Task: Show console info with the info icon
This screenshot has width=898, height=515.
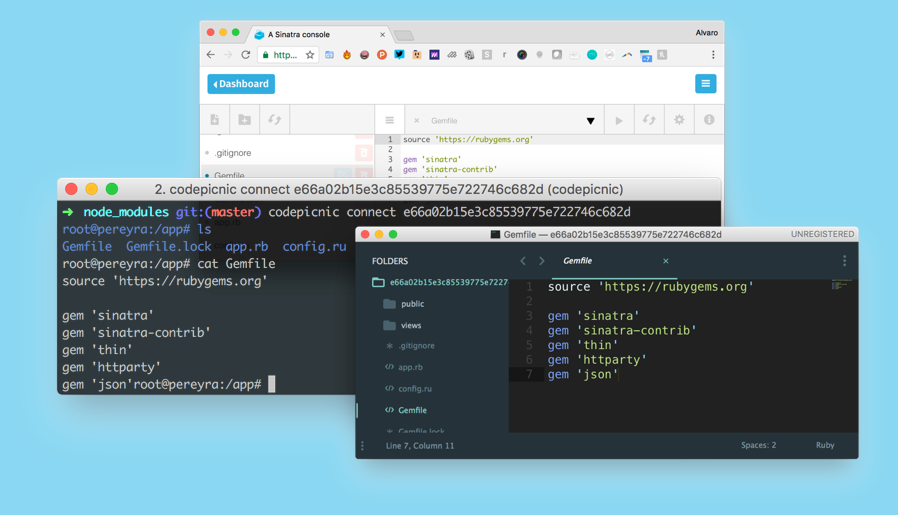Action: pos(709,120)
